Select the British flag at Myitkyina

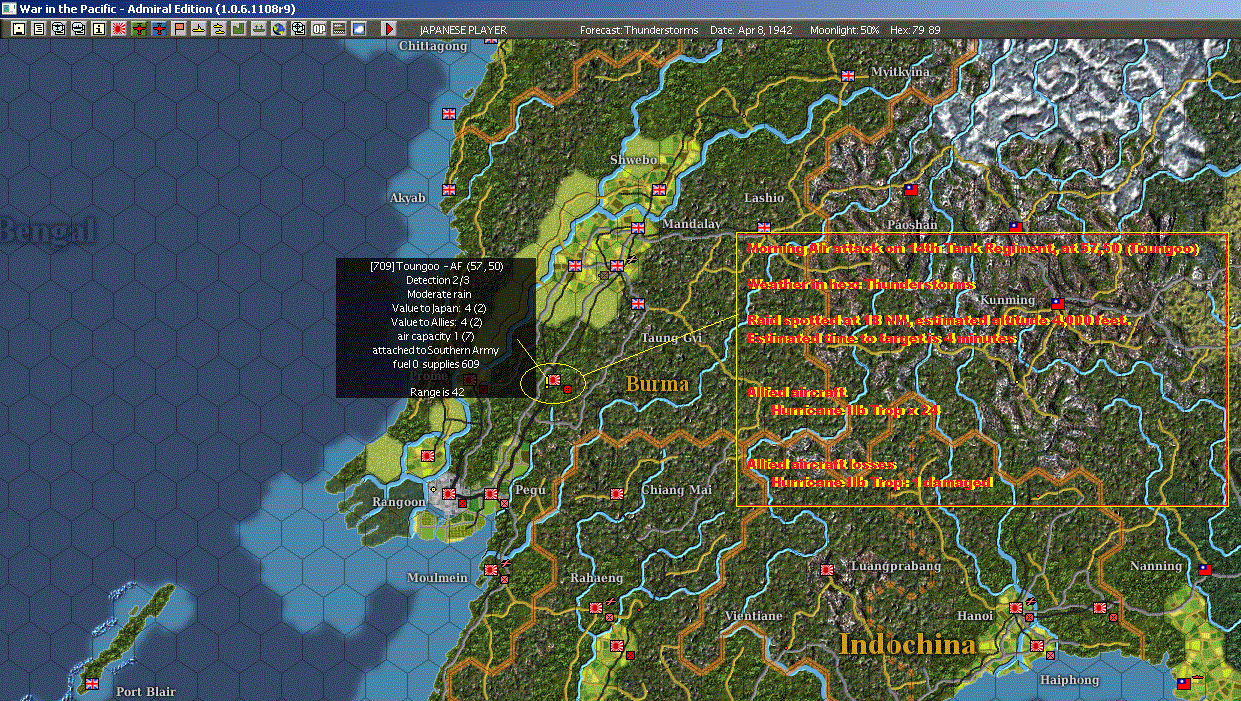(x=848, y=75)
